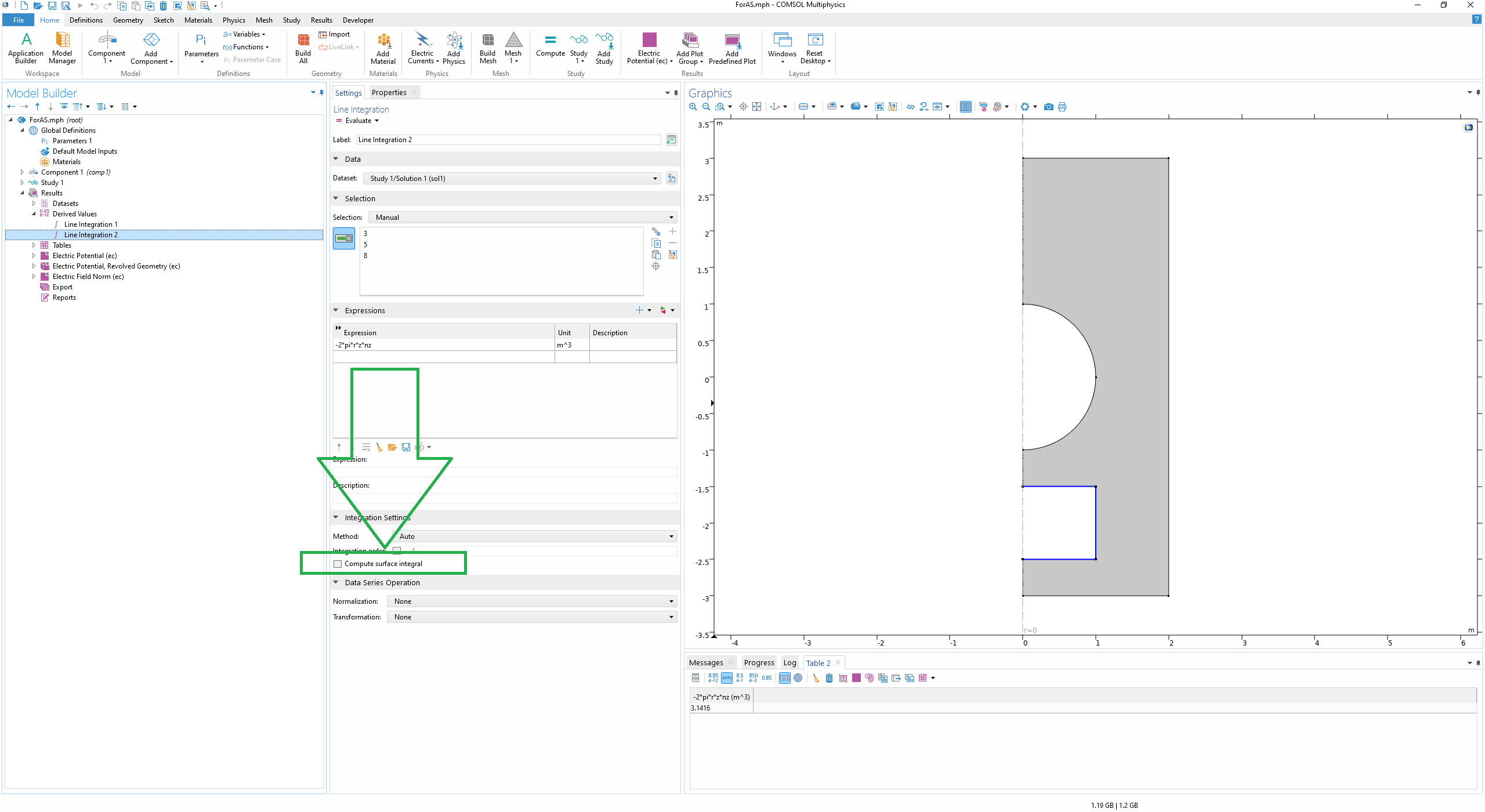The width and height of the screenshot is (1485, 812).
Task: Toggle the Activate Selection switch
Action: pos(344,238)
